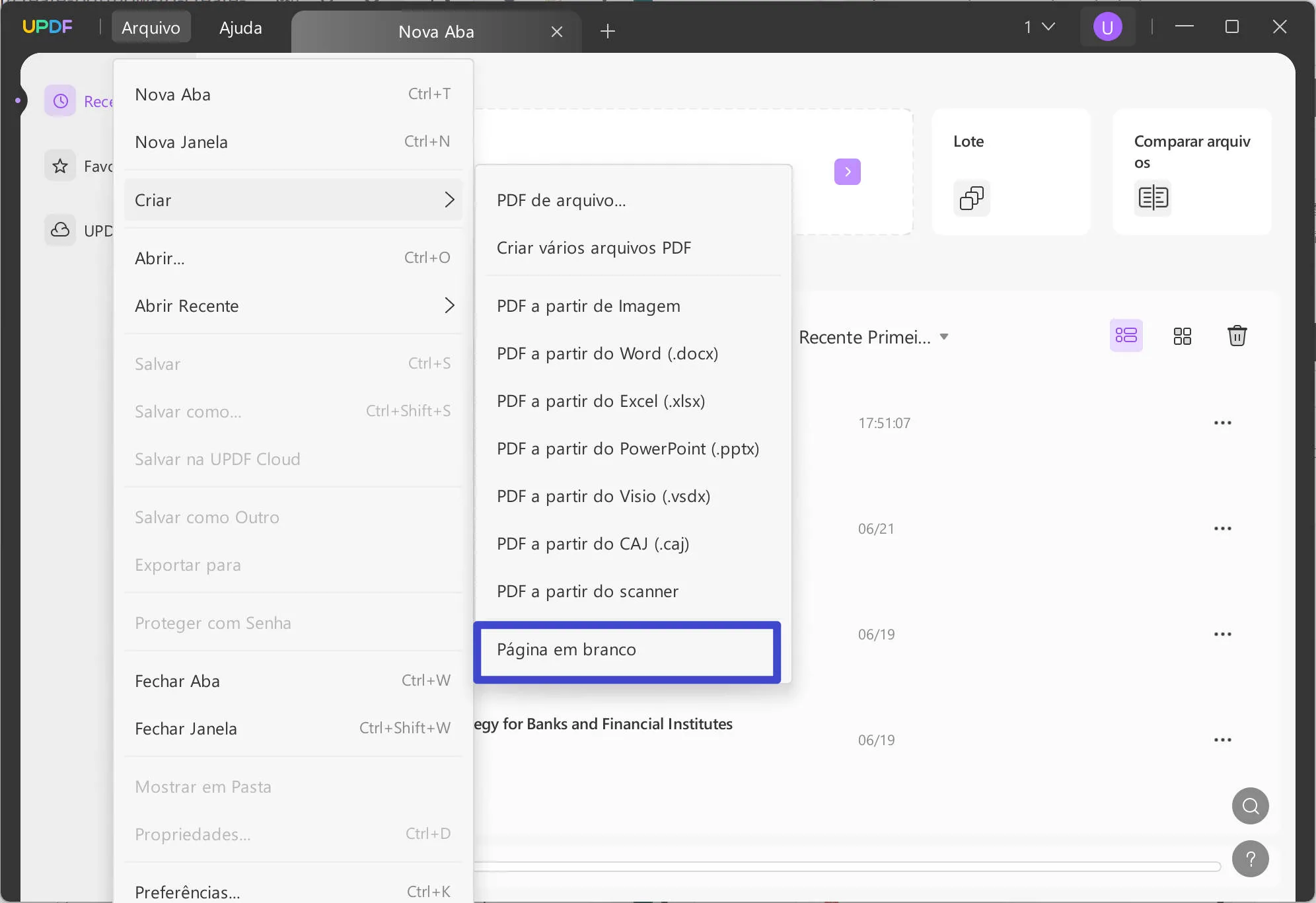Screen dimensions: 1316x903
Task: Click the UPDF logo
Action: coord(47,27)
